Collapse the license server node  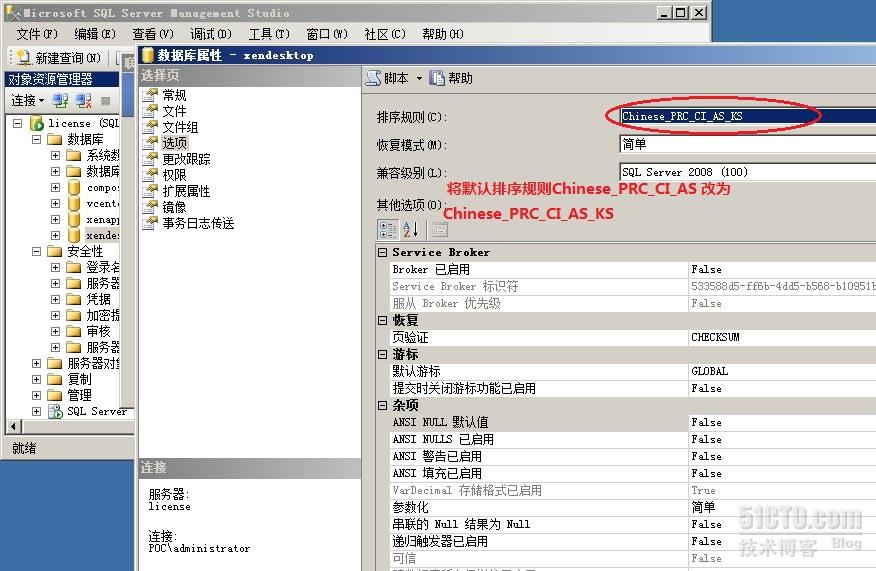point(18,123)
